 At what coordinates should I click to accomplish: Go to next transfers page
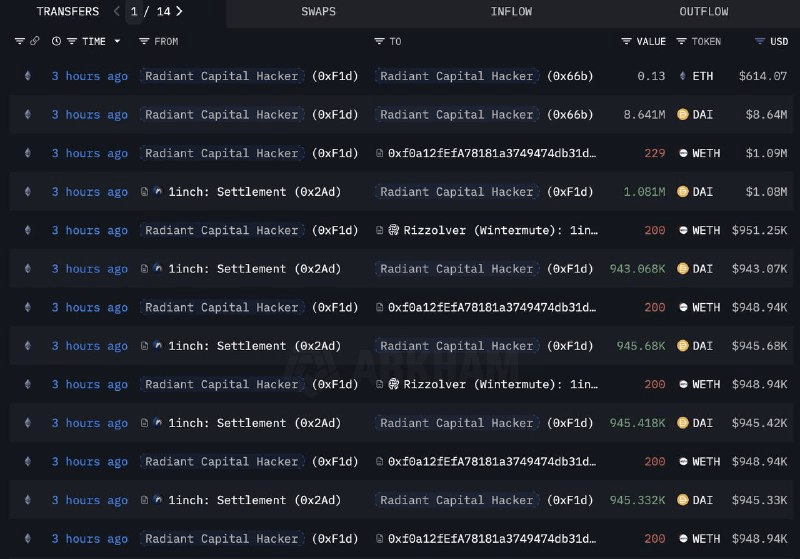pyautogui.click(x=179, y=11)
